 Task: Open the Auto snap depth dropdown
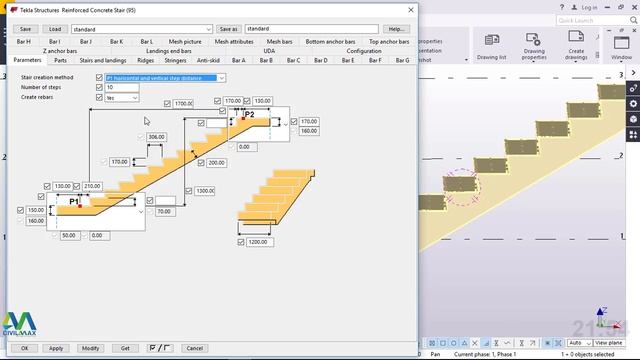[x=588, y=343]
